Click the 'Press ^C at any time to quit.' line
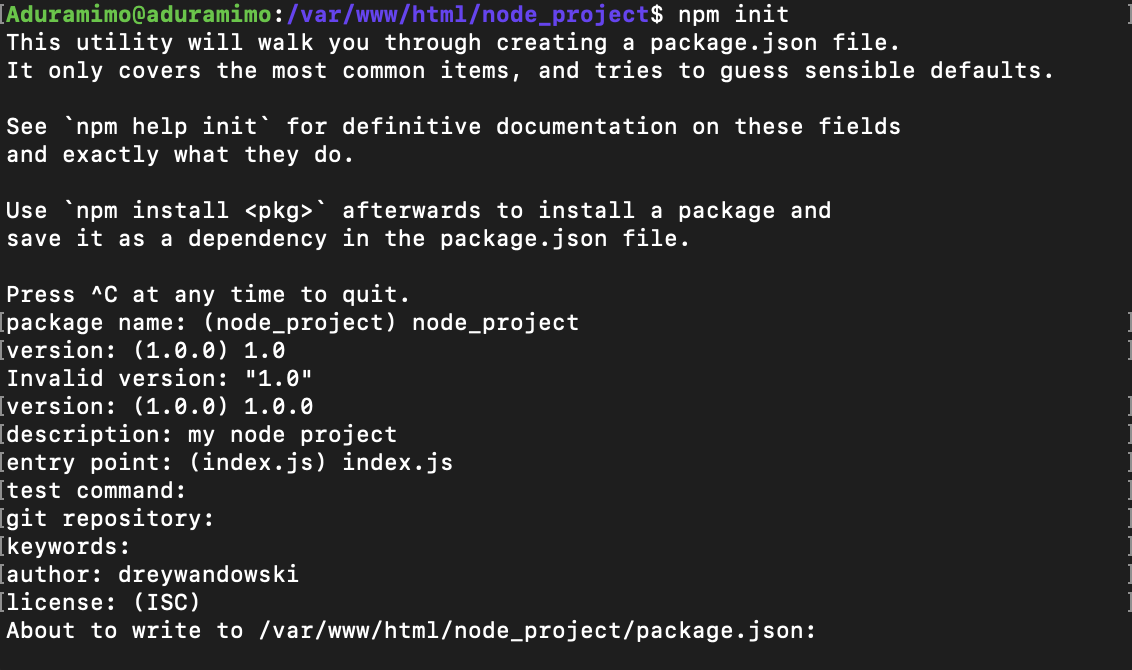The width and height of the screenshot is (1132, 670). (x=208, y=295)
